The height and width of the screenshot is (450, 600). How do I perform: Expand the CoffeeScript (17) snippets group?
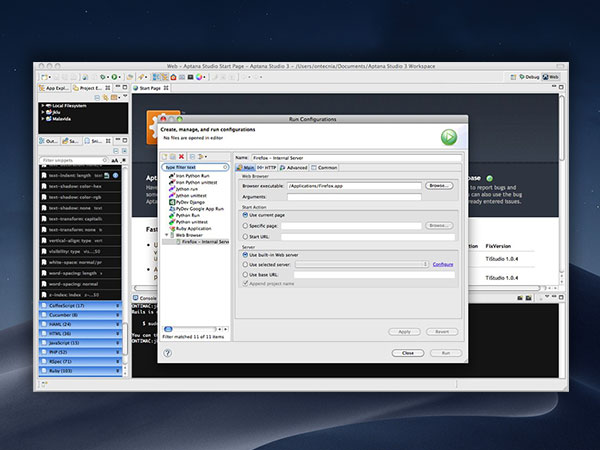point(80,306)
